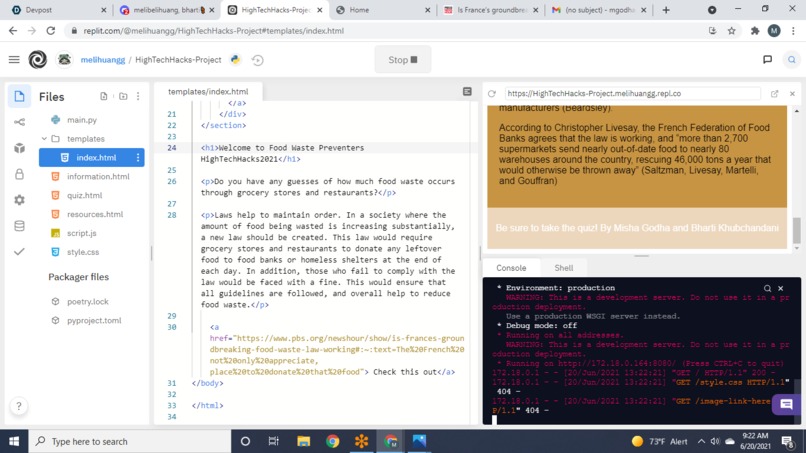Click the webview scrollbar thumb
This screenshot has width=806, height=453.
click(x=796, y=230)
